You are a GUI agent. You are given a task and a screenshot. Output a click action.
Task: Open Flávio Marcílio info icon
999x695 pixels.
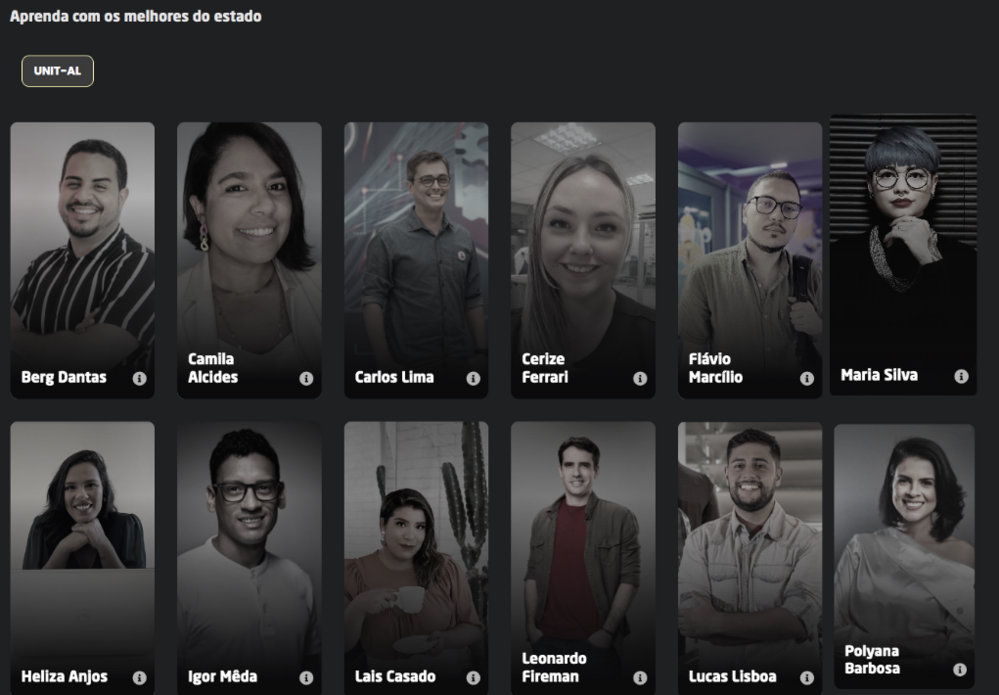807,378
